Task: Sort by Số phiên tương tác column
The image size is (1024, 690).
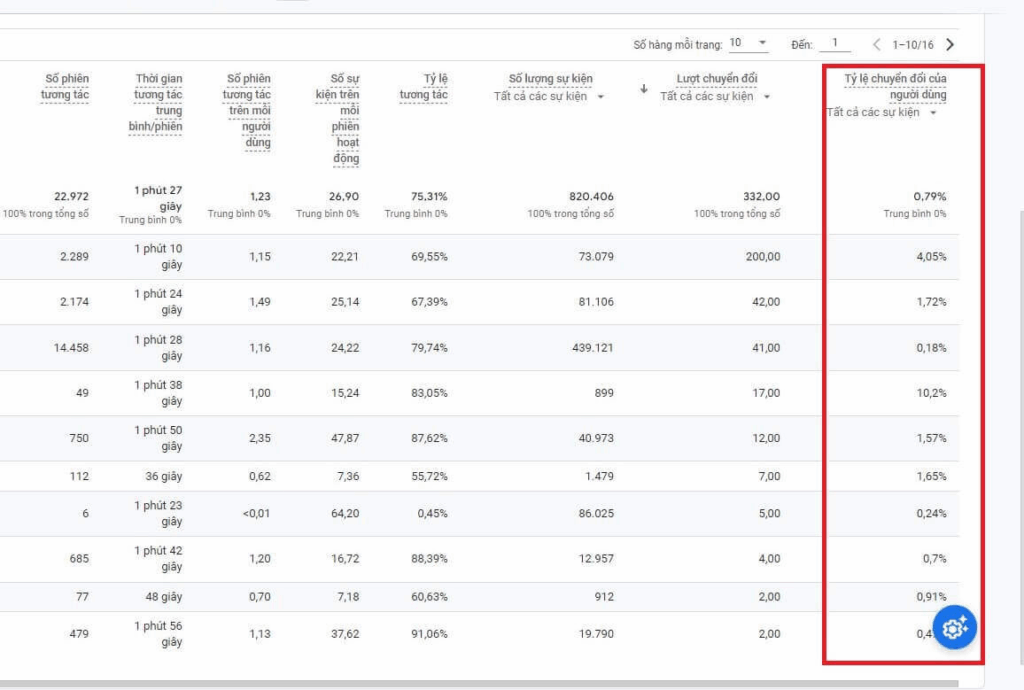Action: (65, 87)
